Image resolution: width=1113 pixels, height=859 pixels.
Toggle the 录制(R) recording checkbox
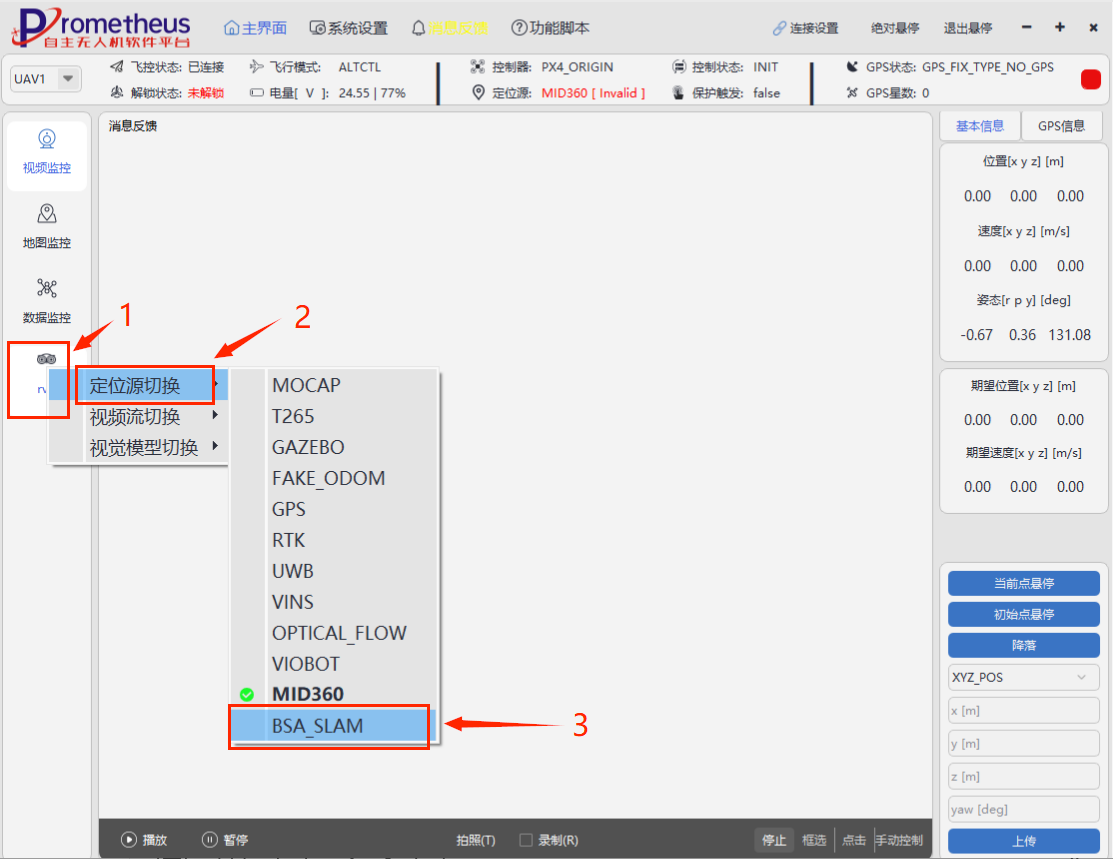[x=526, y=840]
